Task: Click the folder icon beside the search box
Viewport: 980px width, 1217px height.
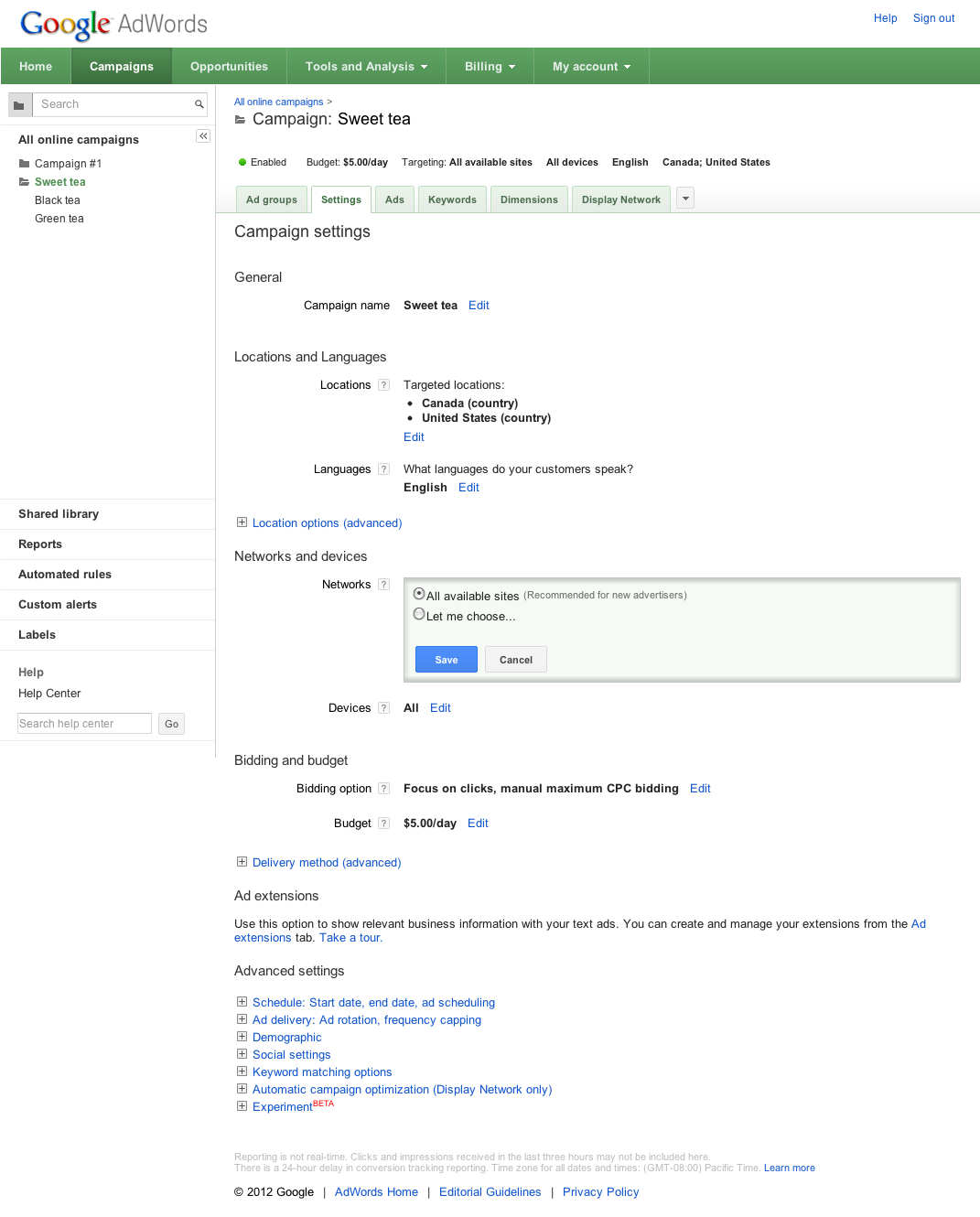Action: (19, 105)
